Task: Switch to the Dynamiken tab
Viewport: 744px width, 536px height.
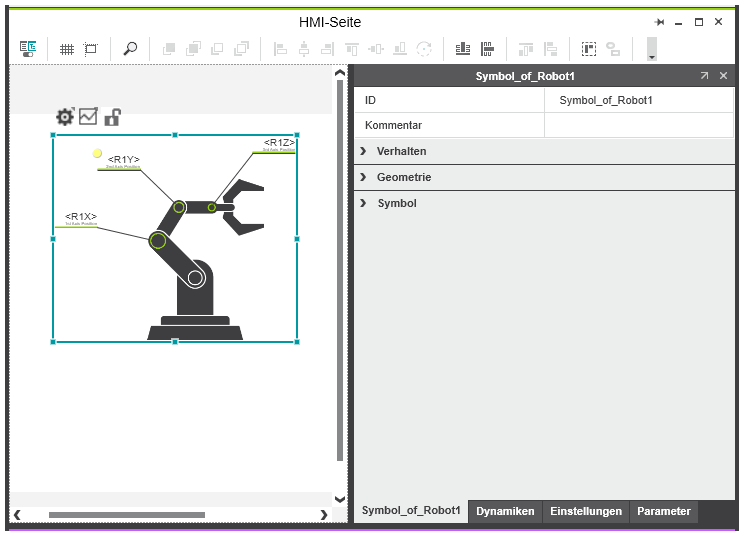Action: 505,511
